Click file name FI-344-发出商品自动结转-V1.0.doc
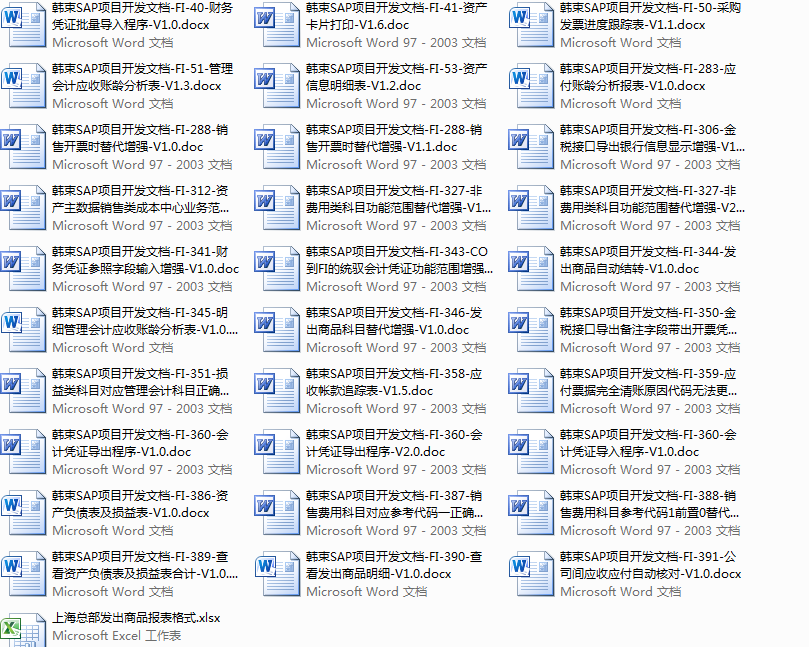Image resolution: width=809 pixels, height=647 pixels. point(648,260)
